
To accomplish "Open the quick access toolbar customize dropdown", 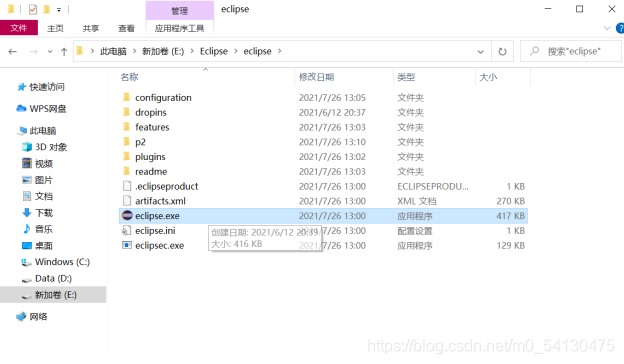I will pos(59,9).
